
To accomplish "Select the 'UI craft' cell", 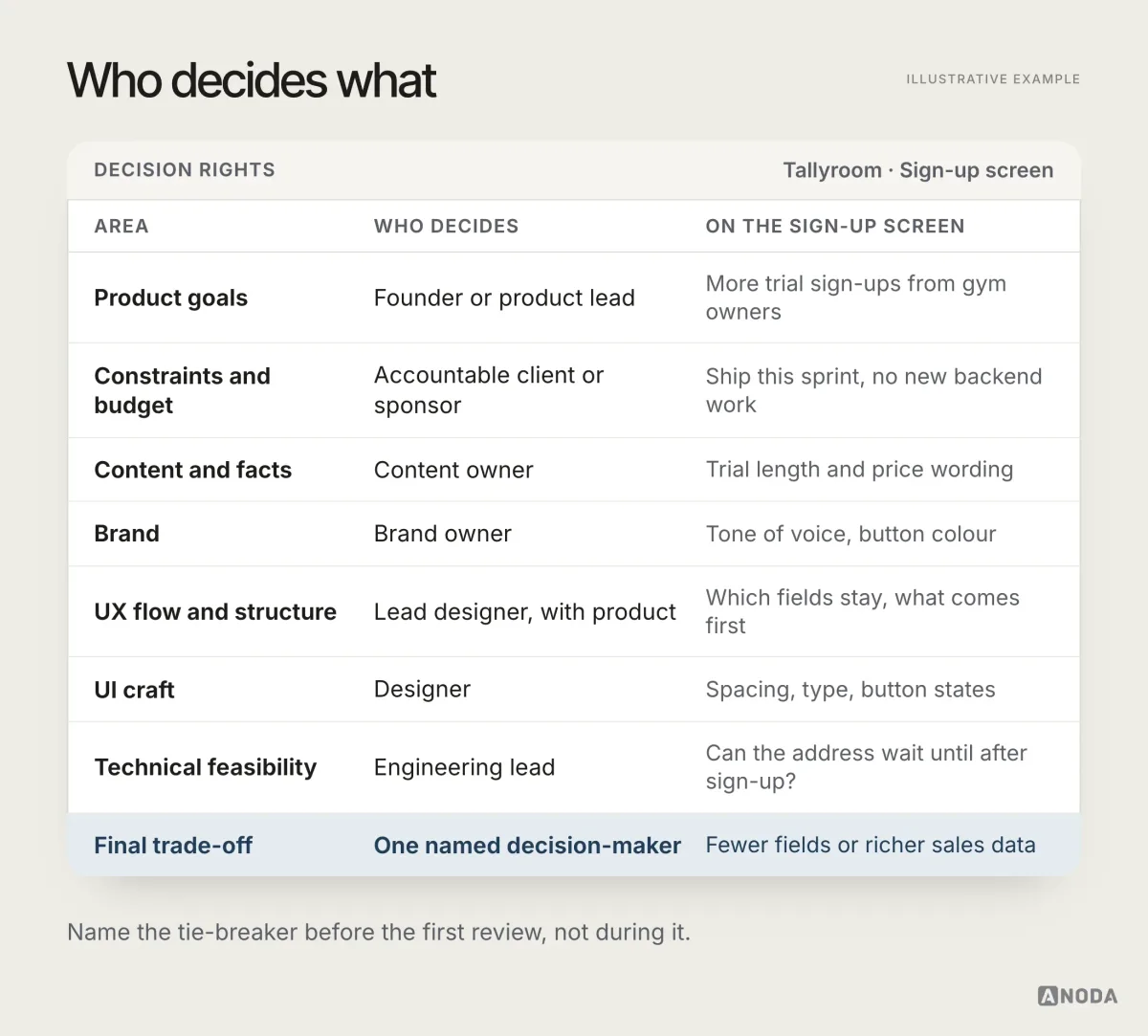I will [134, 690].
